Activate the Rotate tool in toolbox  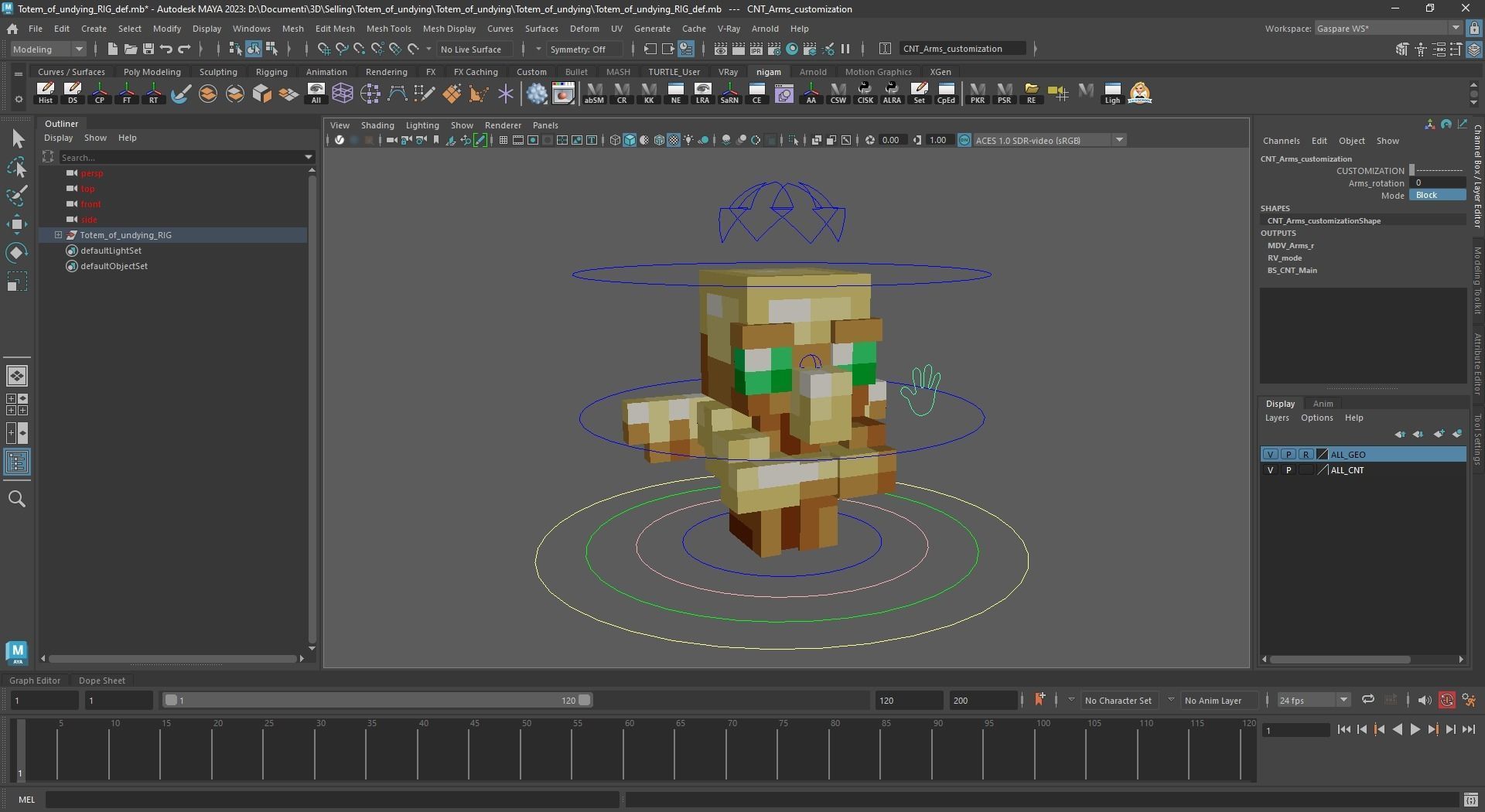(x=17, y=253)
